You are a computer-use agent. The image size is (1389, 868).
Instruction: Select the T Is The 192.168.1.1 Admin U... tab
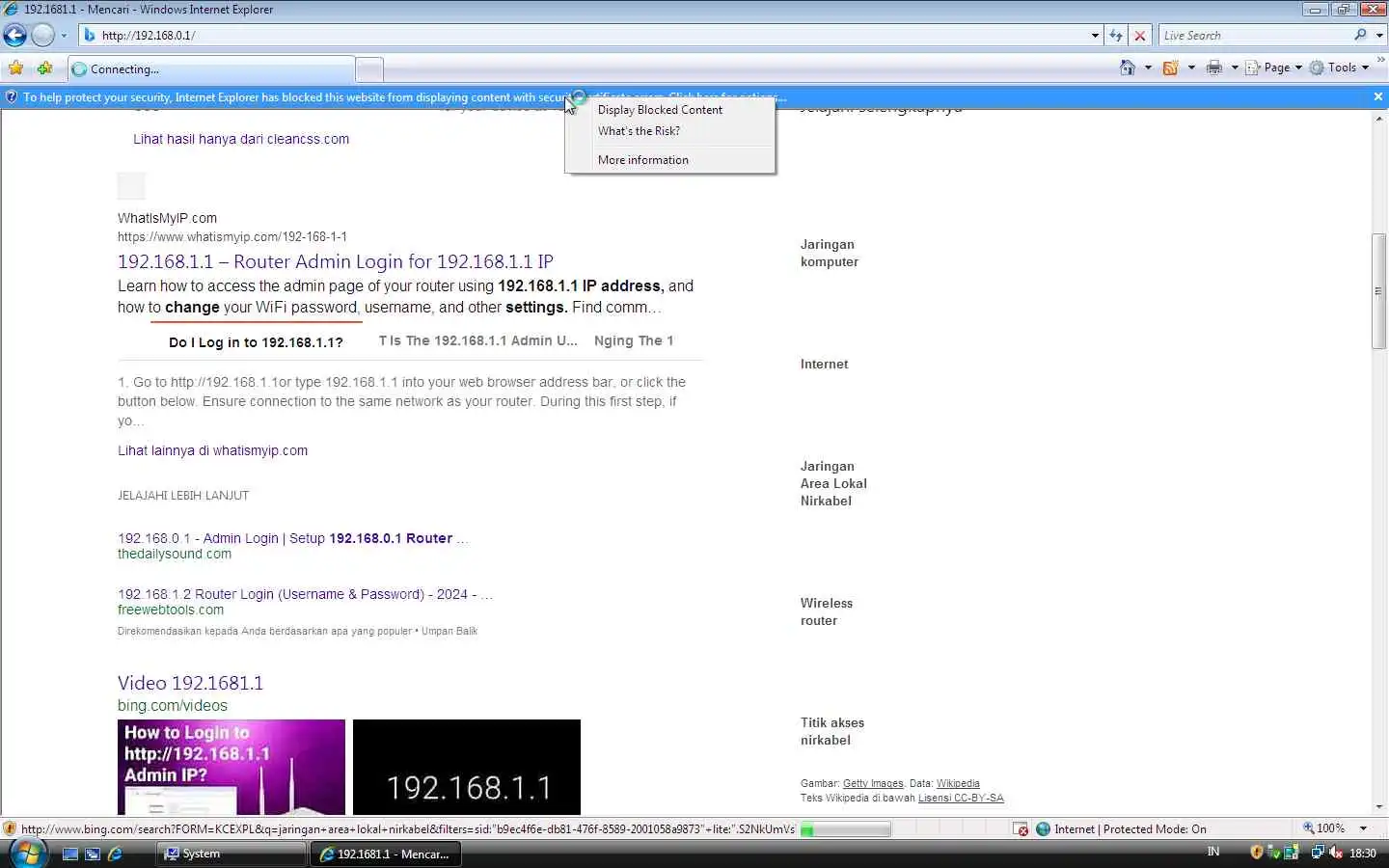pyautogui.click(x=478, y=340)
